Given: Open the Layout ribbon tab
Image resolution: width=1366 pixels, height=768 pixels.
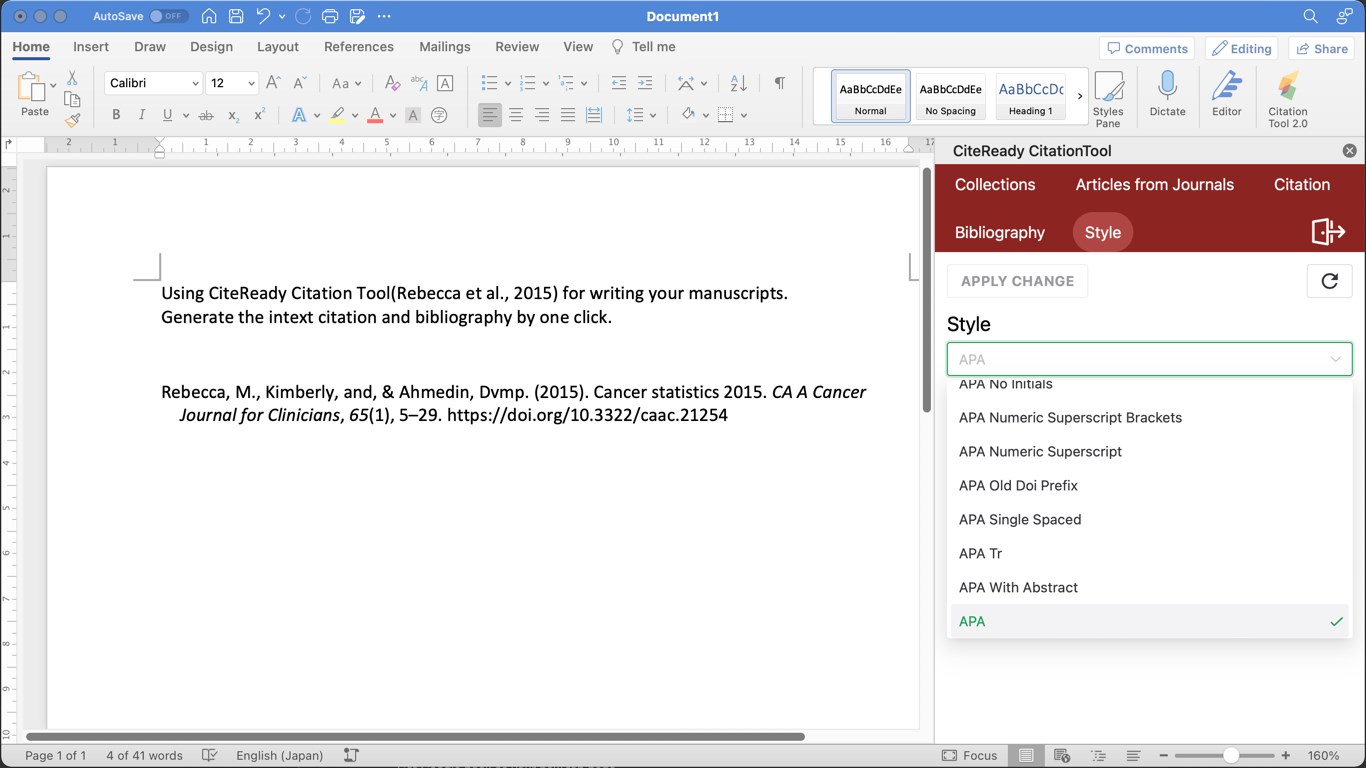Looking at the screenshot, I should [278, 47].
